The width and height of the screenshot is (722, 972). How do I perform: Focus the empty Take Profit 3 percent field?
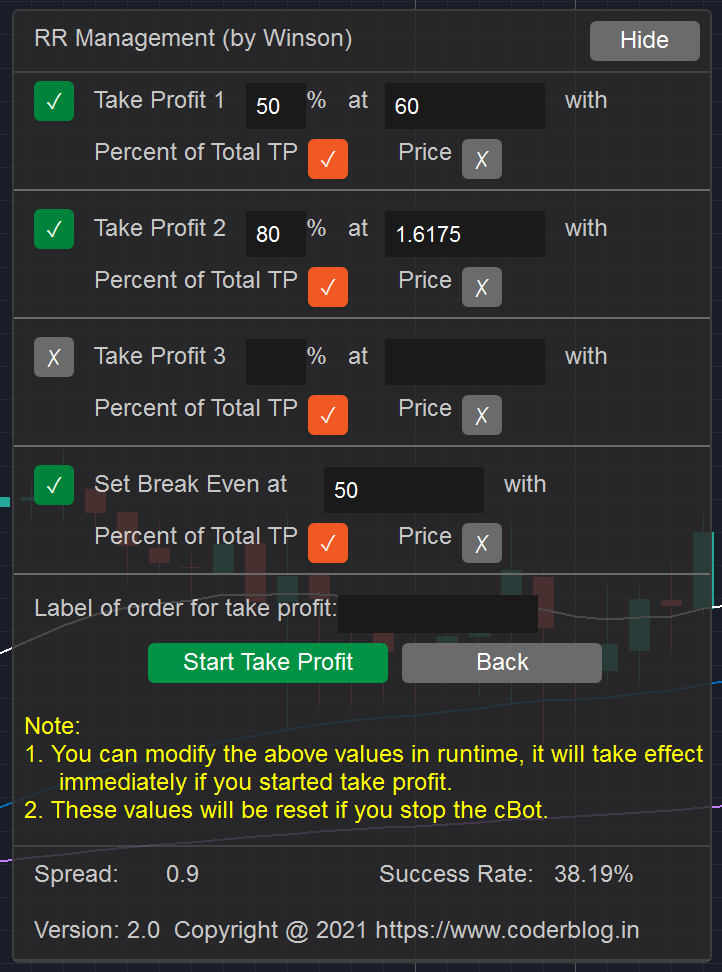point(276,362)
